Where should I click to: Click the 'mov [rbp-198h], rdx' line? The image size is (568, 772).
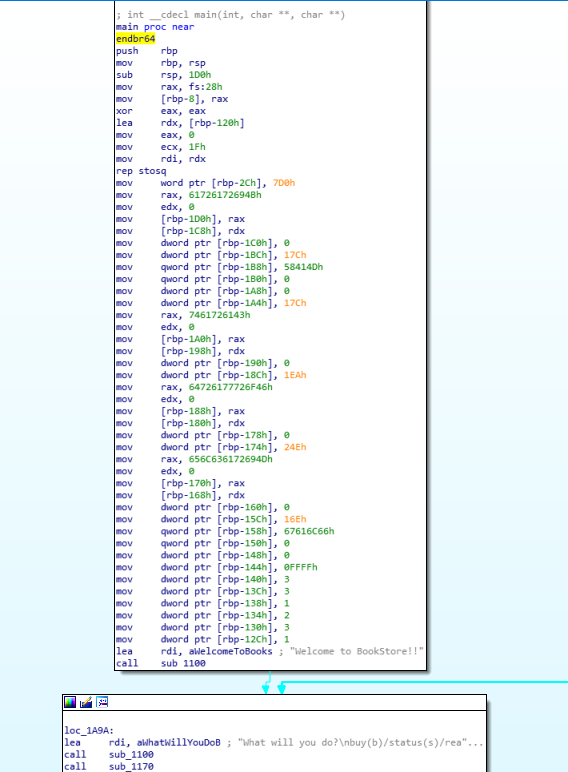tap(181, 351)
